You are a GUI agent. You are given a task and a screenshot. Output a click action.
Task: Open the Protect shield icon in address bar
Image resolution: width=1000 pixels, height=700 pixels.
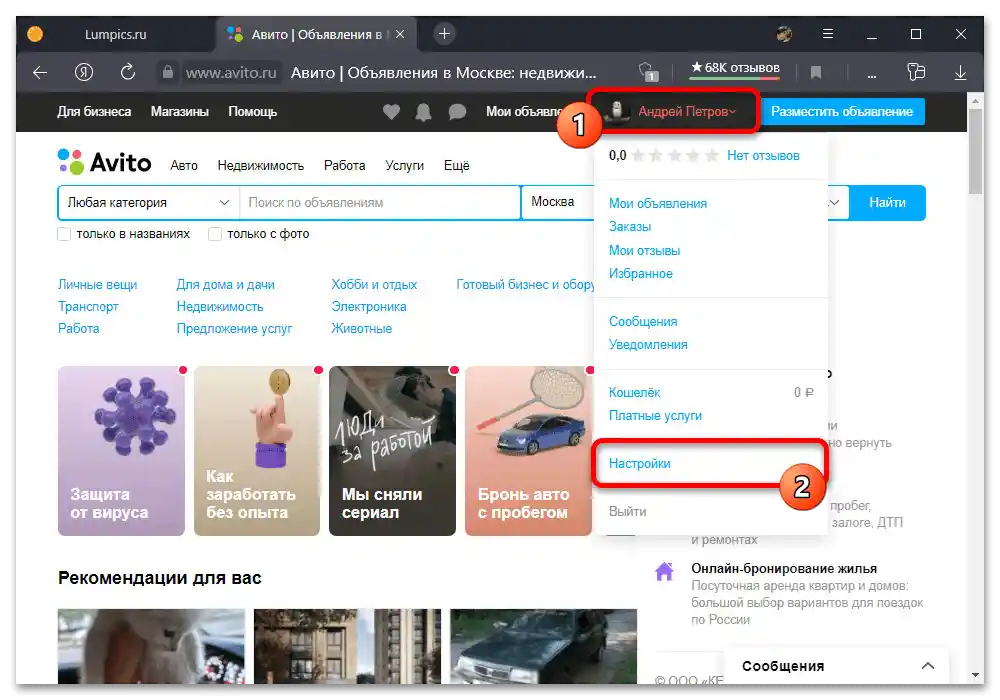click(648, 72)
